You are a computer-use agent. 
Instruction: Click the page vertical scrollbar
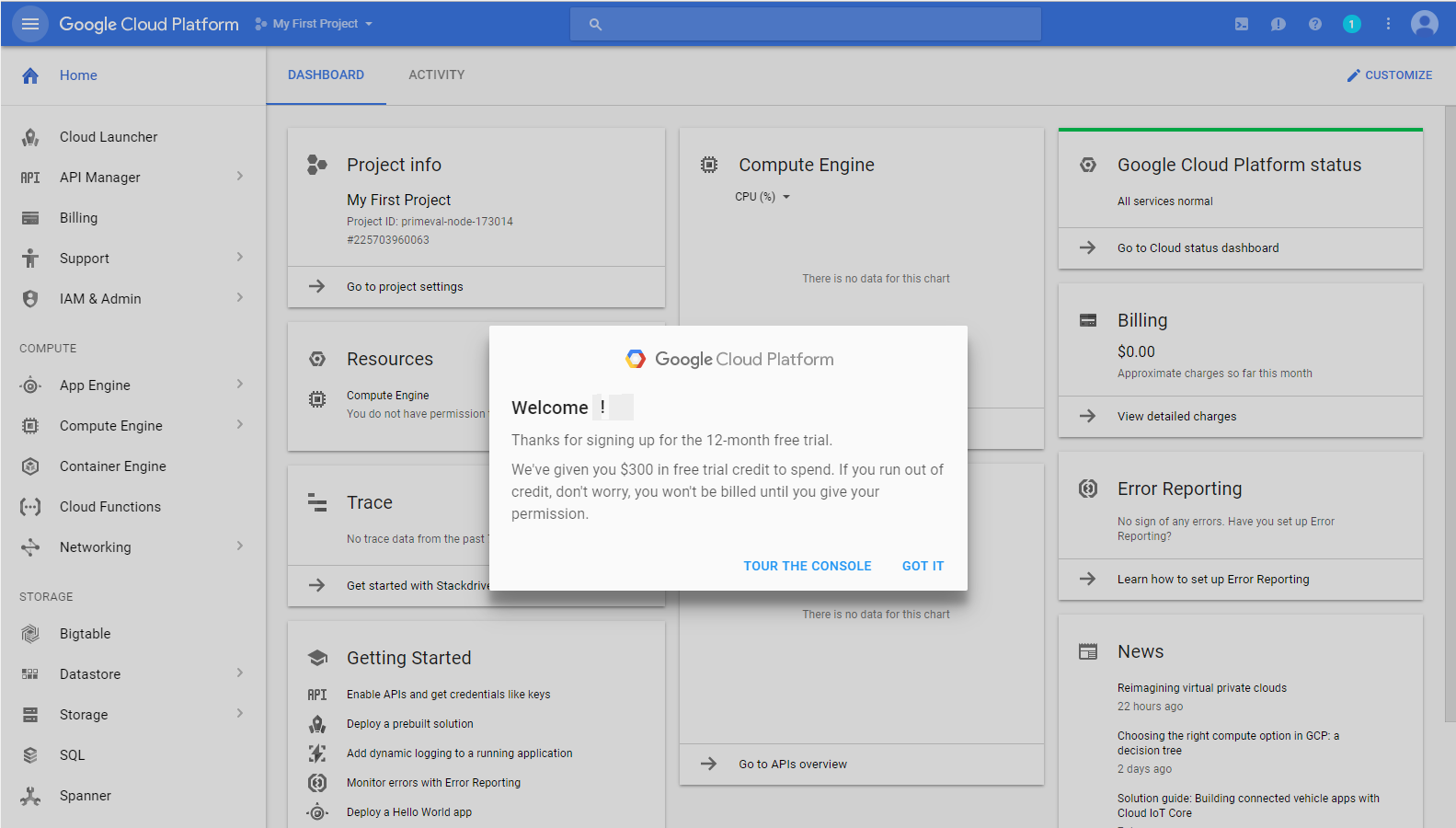1450,414
